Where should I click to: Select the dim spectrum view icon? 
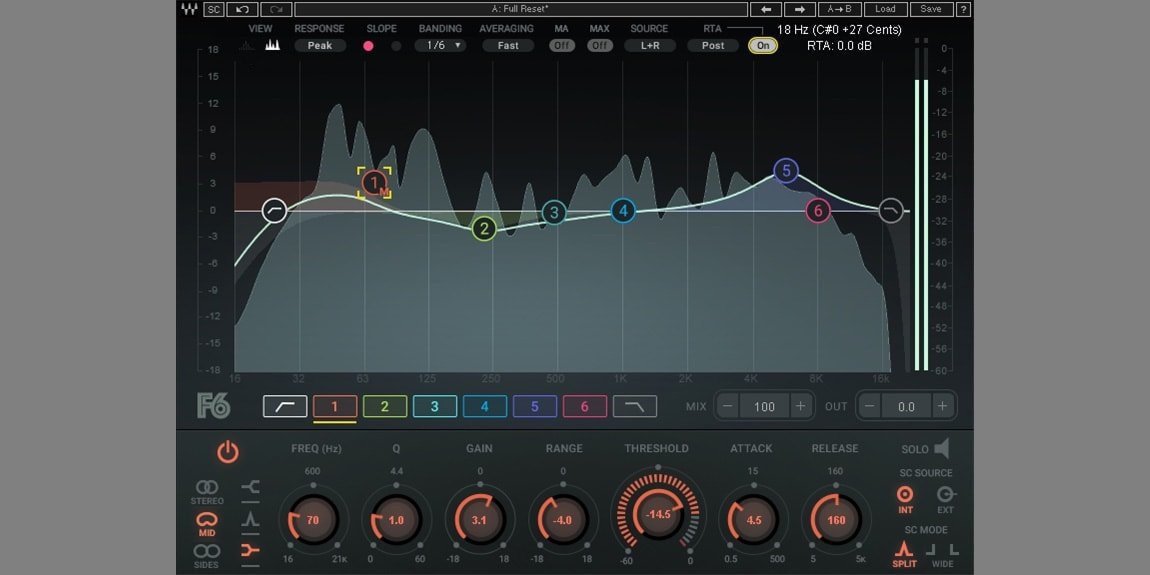click(x=246, y=45)
